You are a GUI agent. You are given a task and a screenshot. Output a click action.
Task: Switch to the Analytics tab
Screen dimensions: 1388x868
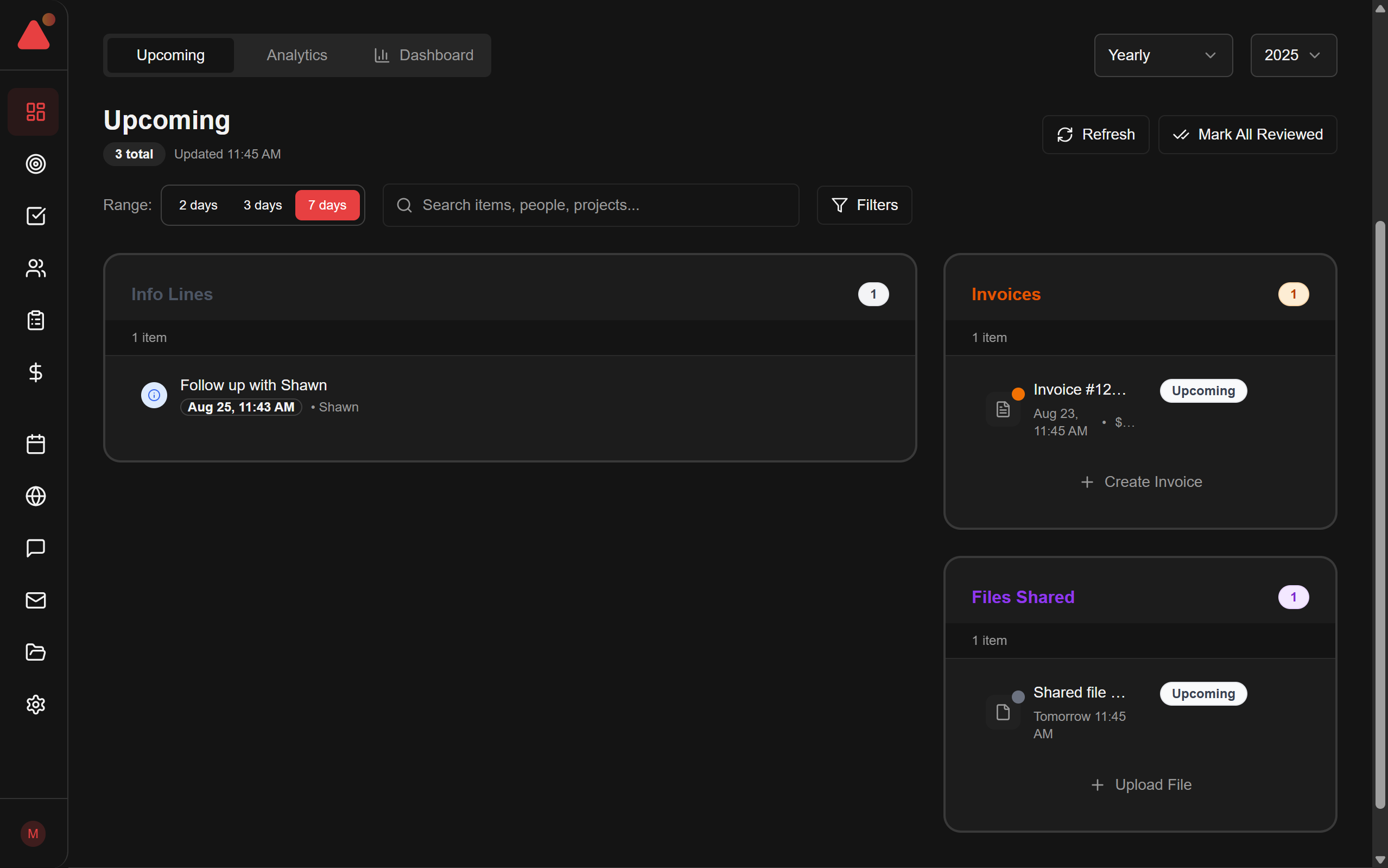pyautogui.click(x=297, y=55)
